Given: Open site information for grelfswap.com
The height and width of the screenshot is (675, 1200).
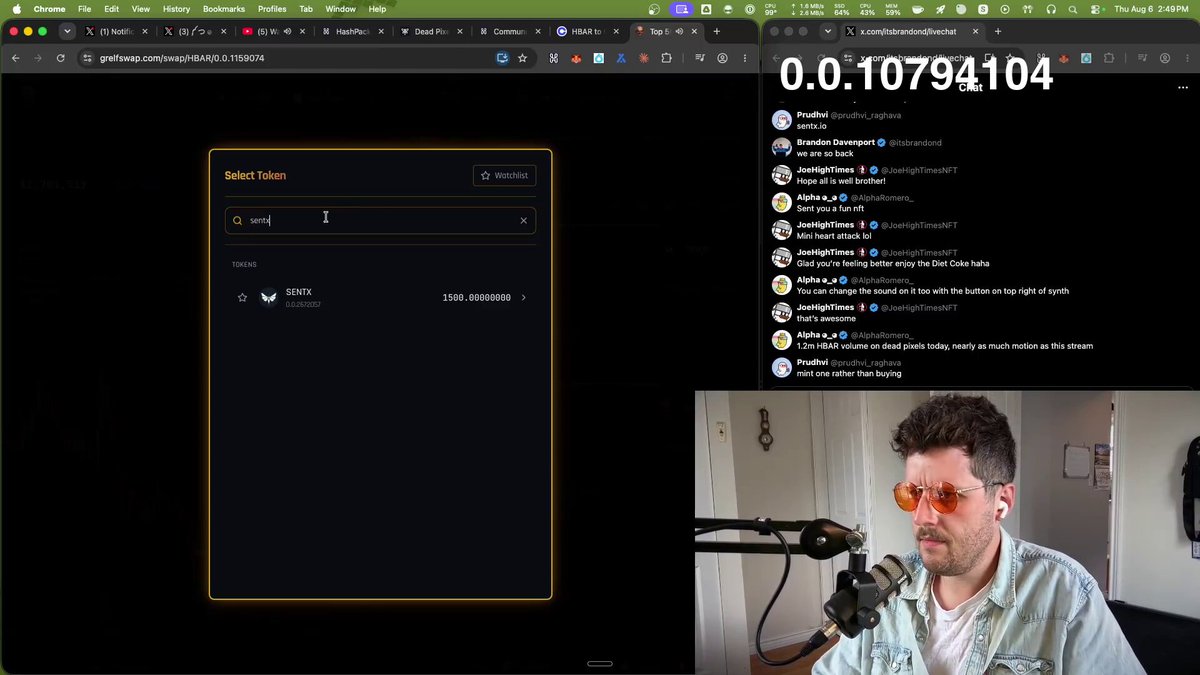Looking at the screenshot, I should pos(88,58).
